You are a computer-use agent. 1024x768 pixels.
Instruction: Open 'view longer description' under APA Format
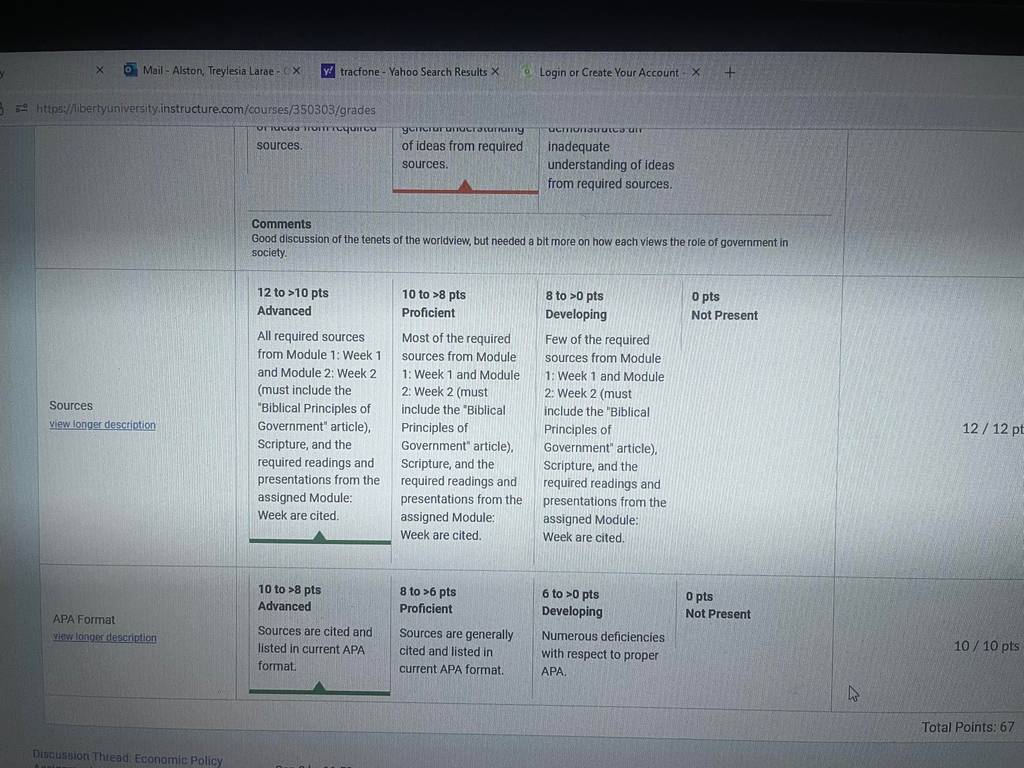(104, 637)
